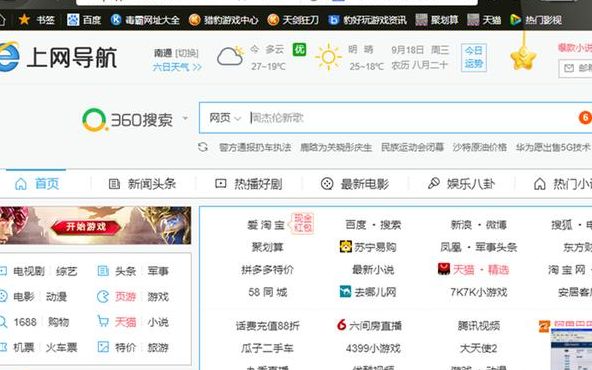Refresh the hot search suggestions
This screenshot has height=370, width=592.
pyautogui.click(x=203, y=147)
